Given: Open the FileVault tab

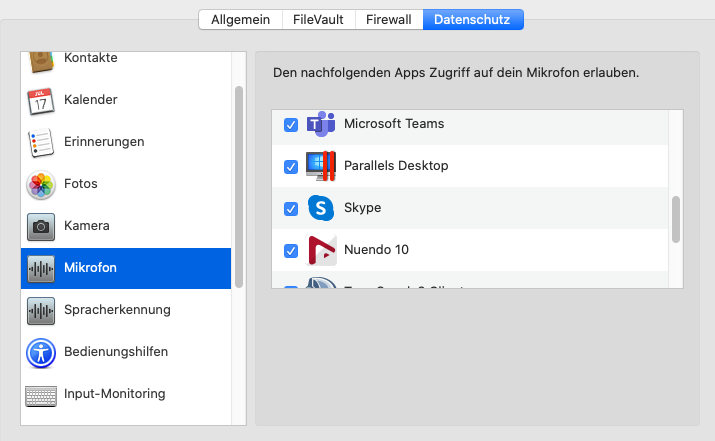Looking at the screenshot, I should (318, 20).
